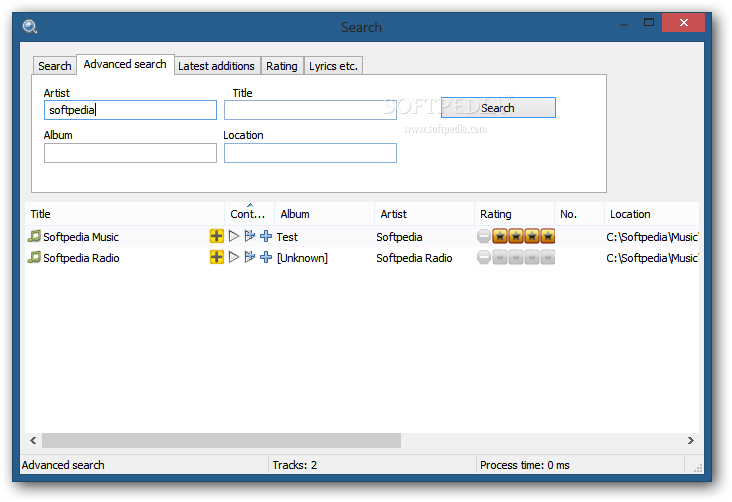Select the 'Softpedia Radio' track title
732x502 pixels.
click(81, 258)
